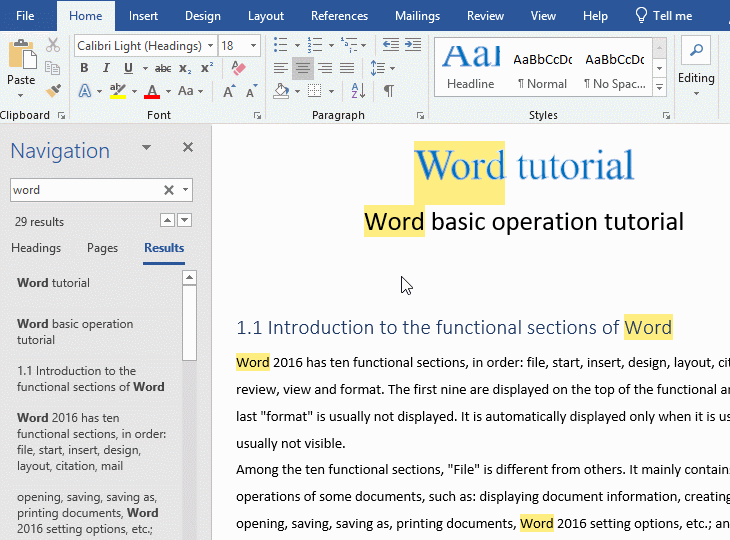Show the Headings navigation tab

[36, 248]
